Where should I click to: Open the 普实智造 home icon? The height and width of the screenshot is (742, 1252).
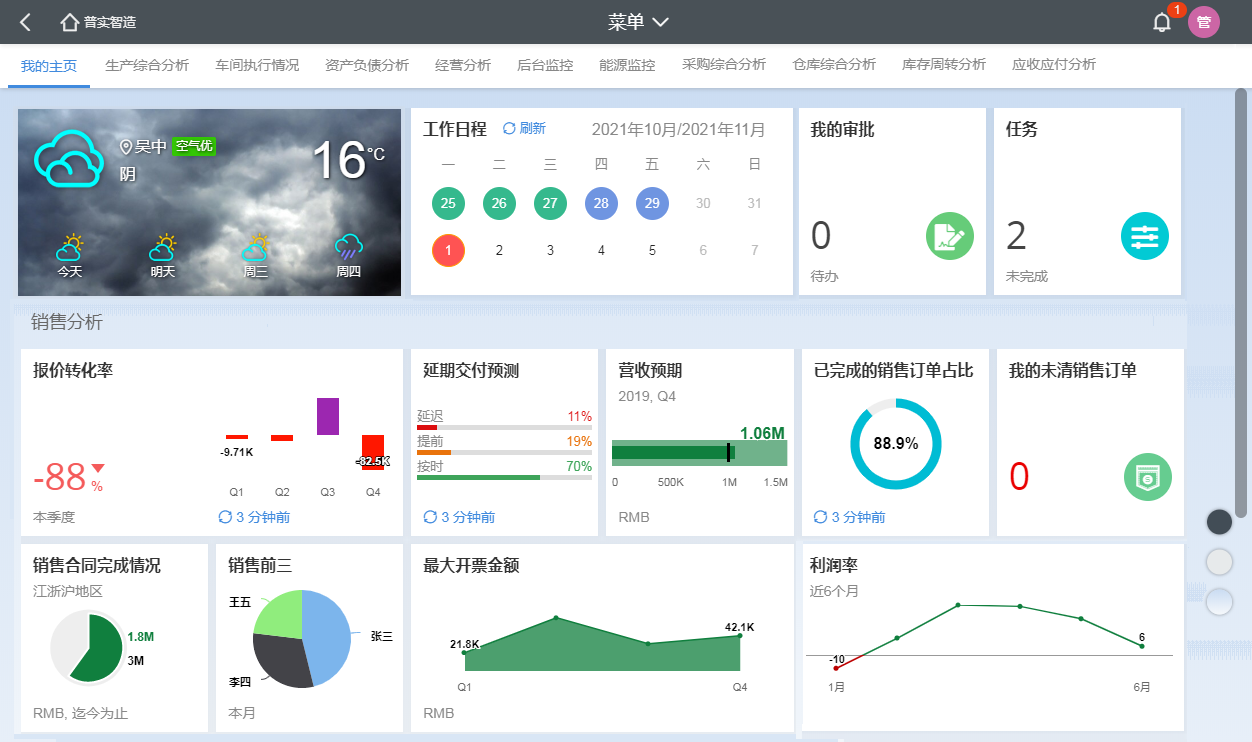pos(69,22)
